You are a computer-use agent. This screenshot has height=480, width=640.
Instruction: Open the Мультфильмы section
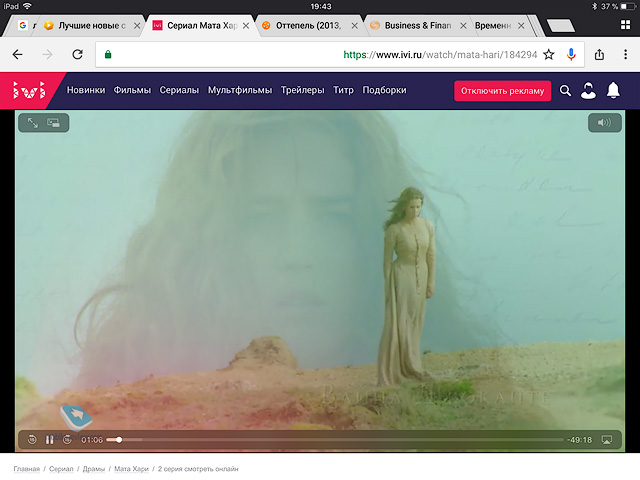(240, 90)
